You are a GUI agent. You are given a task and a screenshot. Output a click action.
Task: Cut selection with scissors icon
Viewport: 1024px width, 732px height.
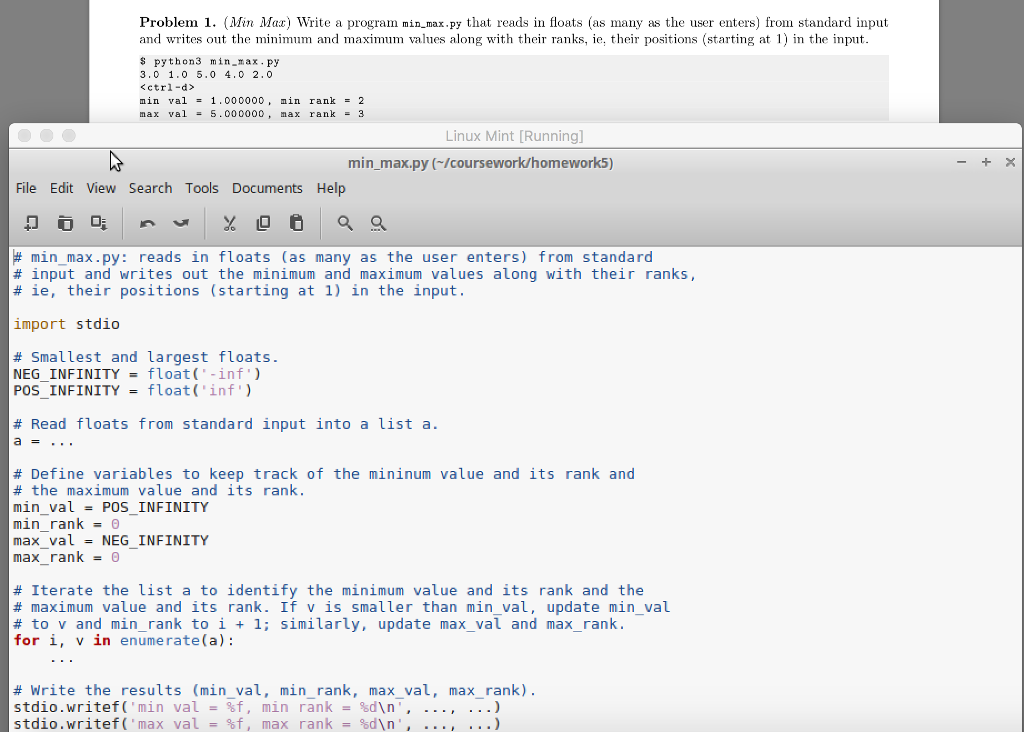pos(229,223)
